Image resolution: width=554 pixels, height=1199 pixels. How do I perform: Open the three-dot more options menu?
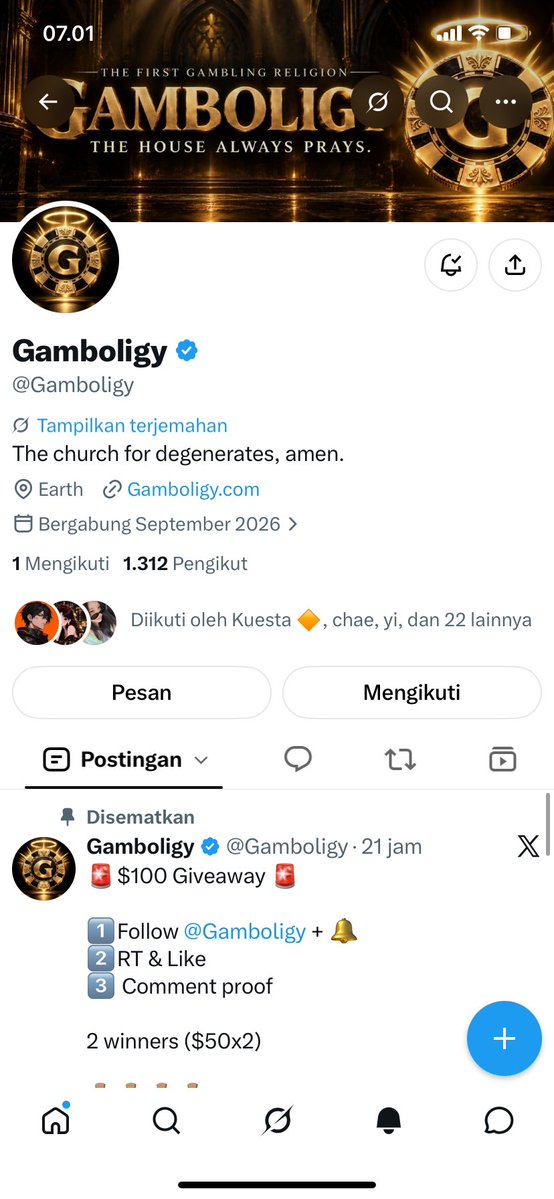[506, 102]
